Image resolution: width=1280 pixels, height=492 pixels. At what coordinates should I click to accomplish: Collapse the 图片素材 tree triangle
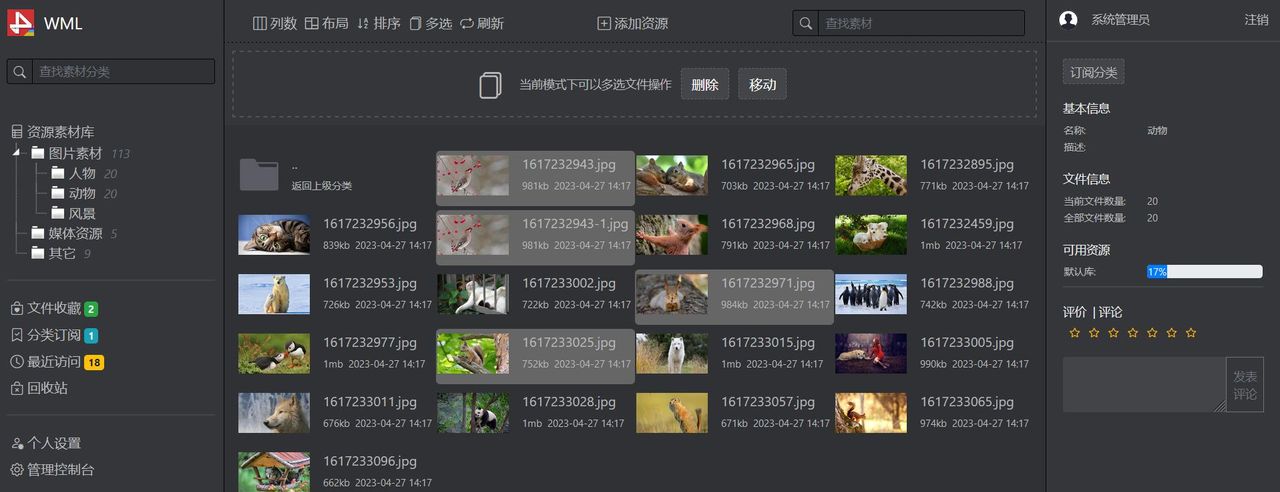pos(17,153)
